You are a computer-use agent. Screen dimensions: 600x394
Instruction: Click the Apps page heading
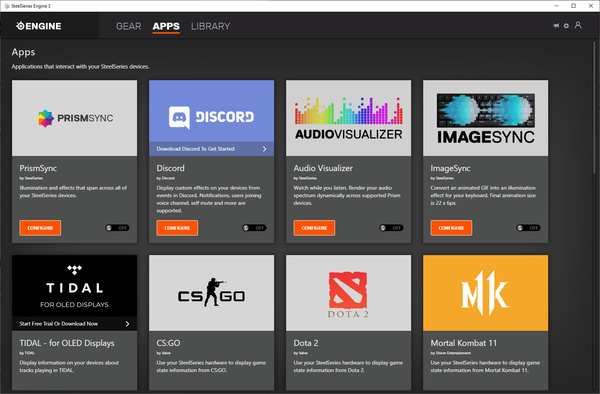tap(23, 52)
